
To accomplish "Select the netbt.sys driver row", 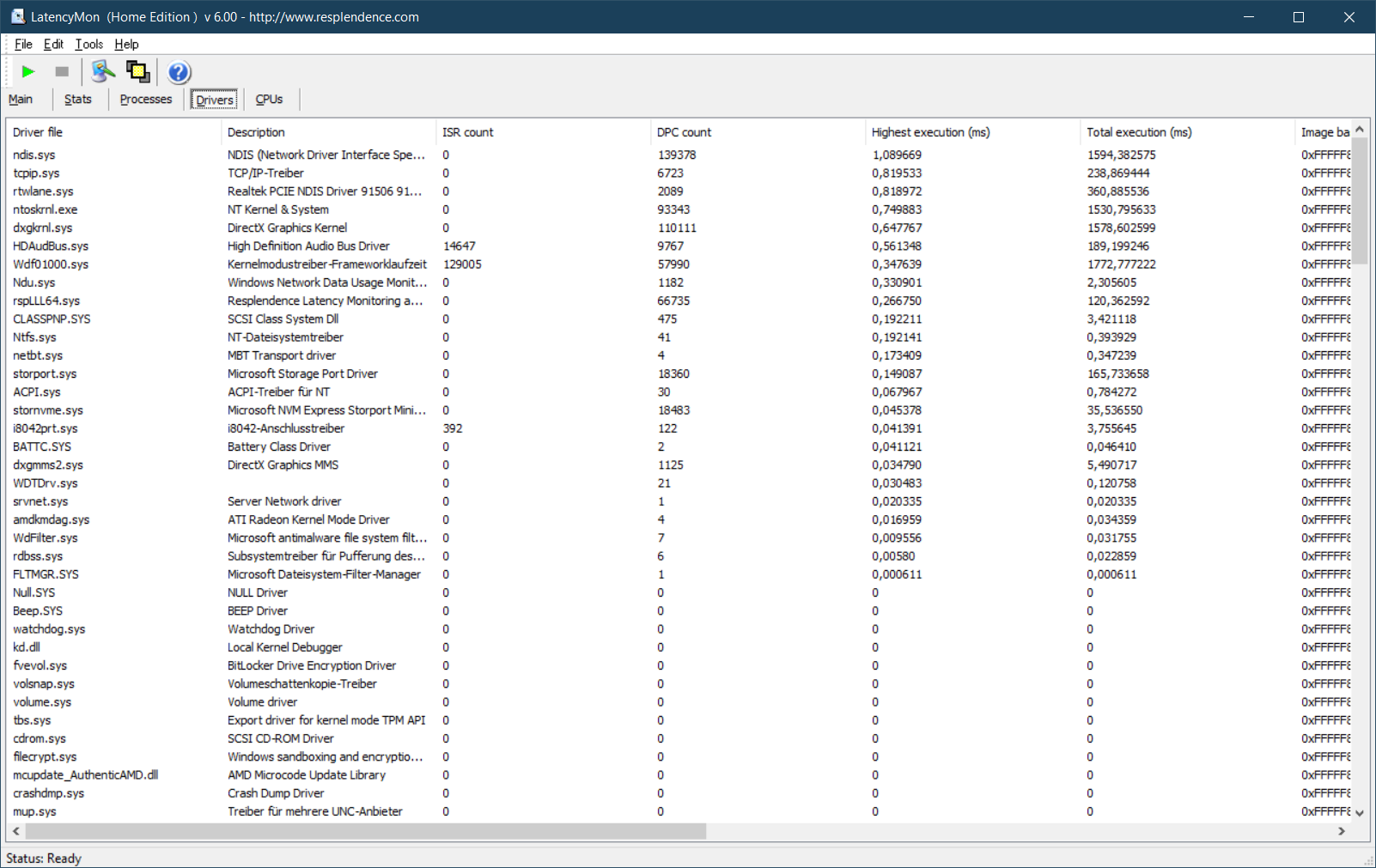I will (679, 355).
